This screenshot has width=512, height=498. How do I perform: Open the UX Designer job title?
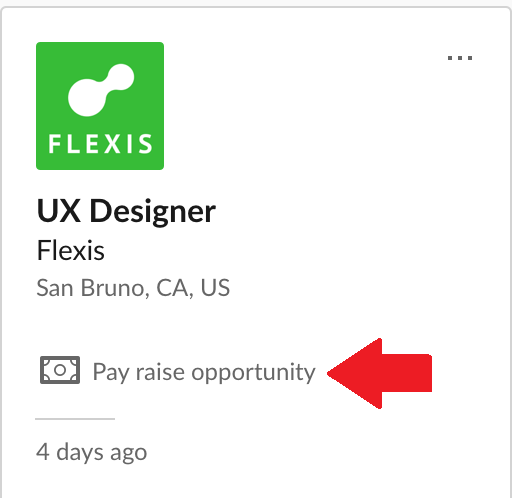tap(126, 211)
